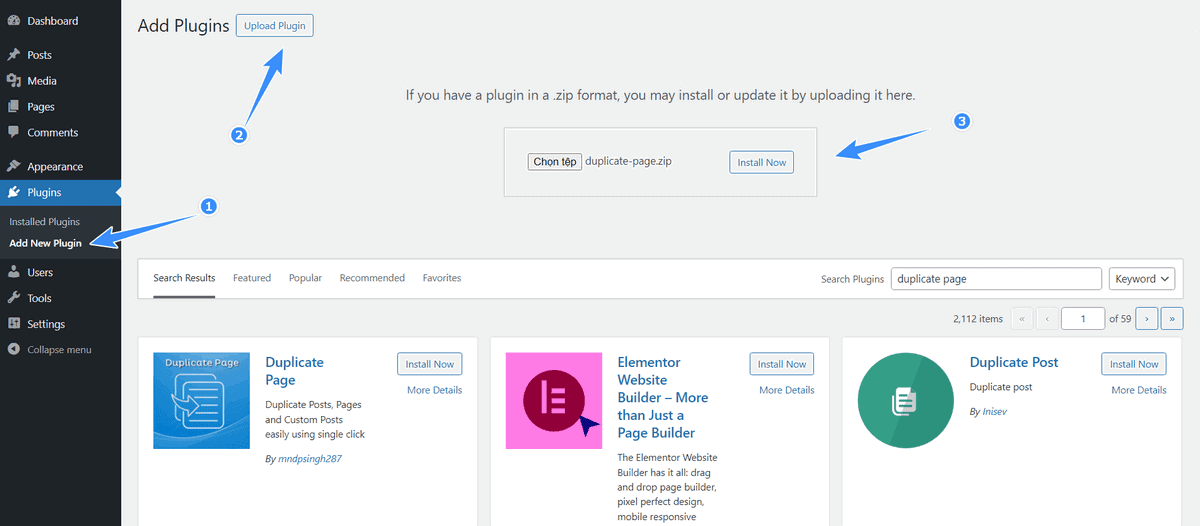
Task: Go to Installed Plugins submenu
Action: click(x=44, y=222)
